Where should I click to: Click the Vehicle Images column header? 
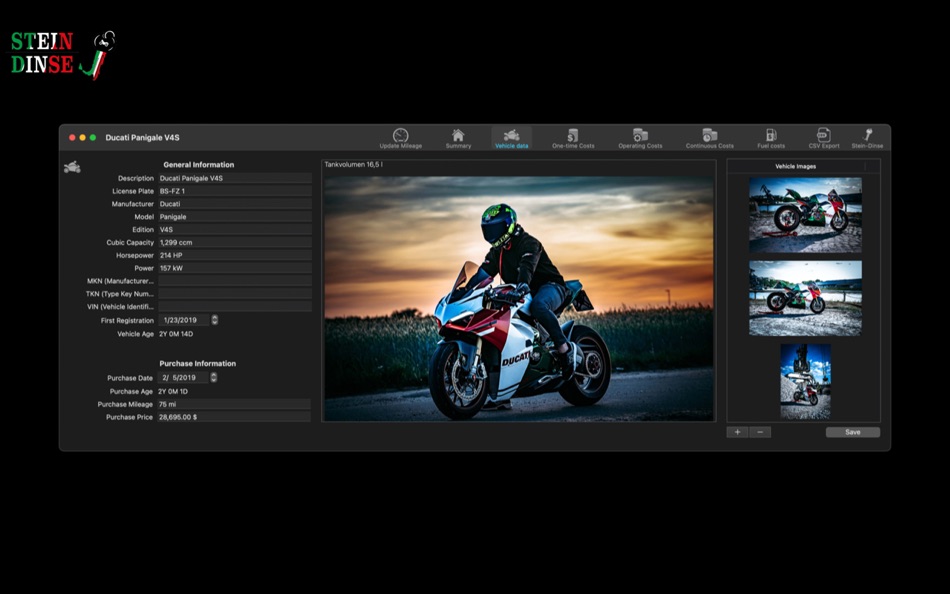(x=796, y=166)
